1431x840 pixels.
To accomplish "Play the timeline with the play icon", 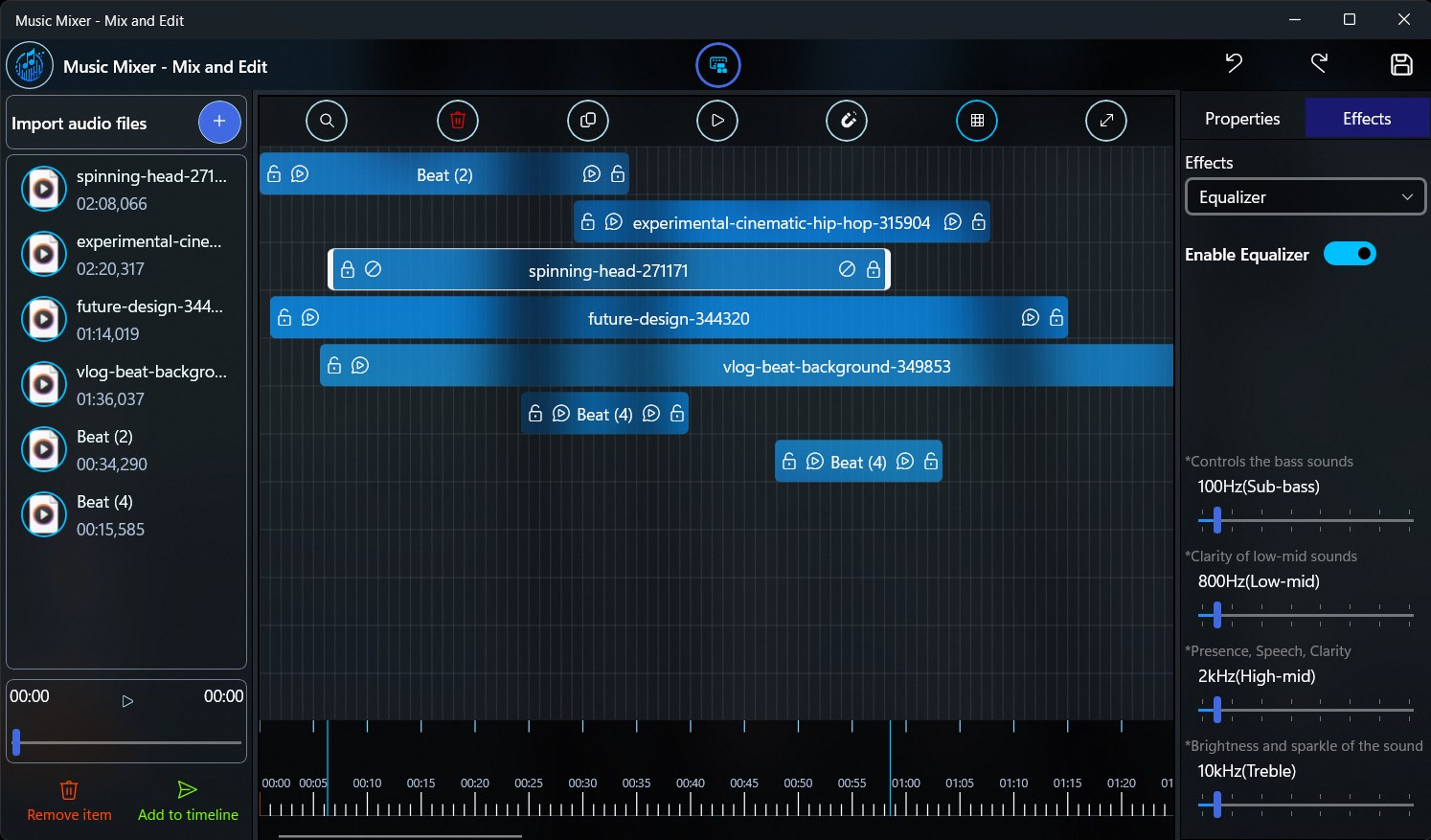I will click(x=716, y=120).
